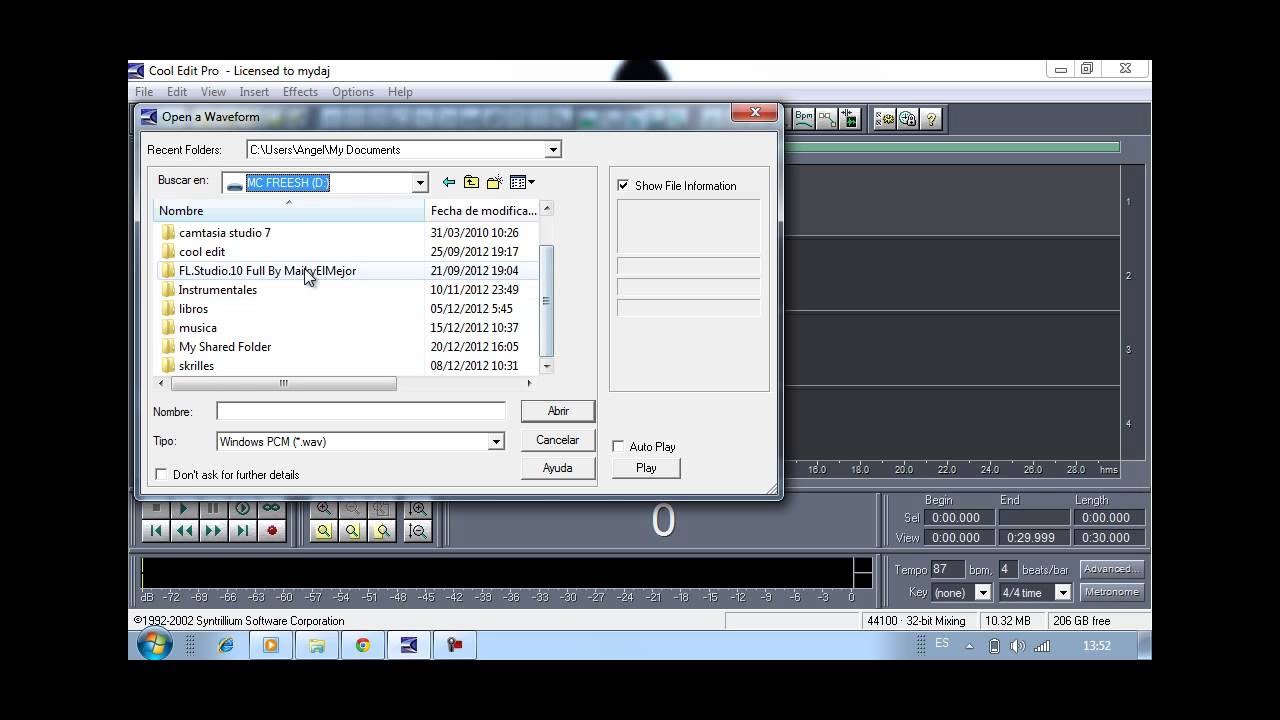Image resolution: width=1280 pixels, height=720 pixels.
Task: Click the Nombre filename input field
Action: (361, 411)
